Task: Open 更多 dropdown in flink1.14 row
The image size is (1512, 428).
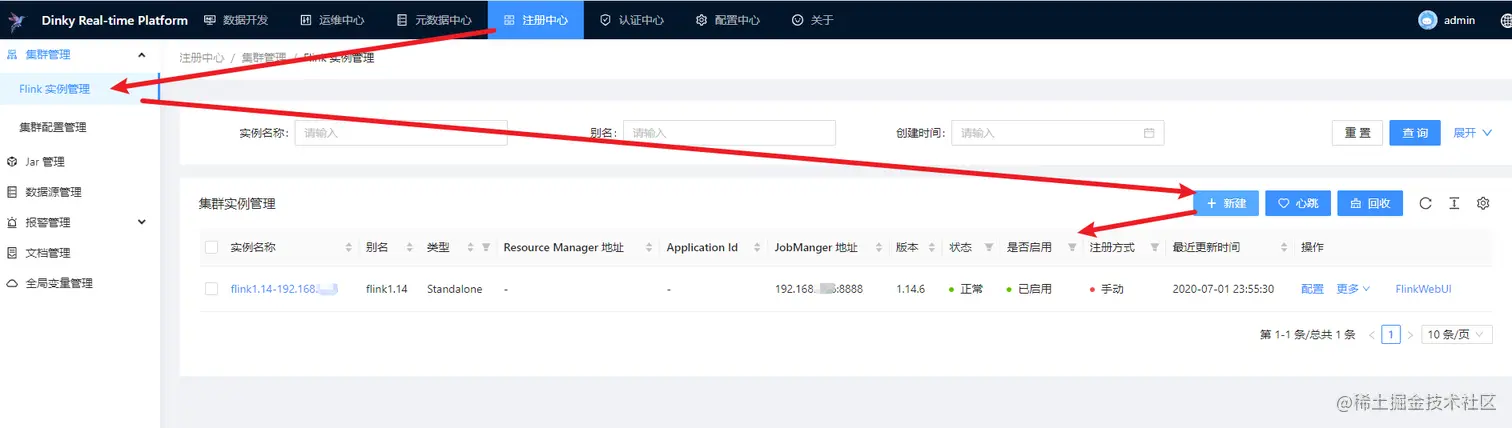Action: pos(1353,289)
